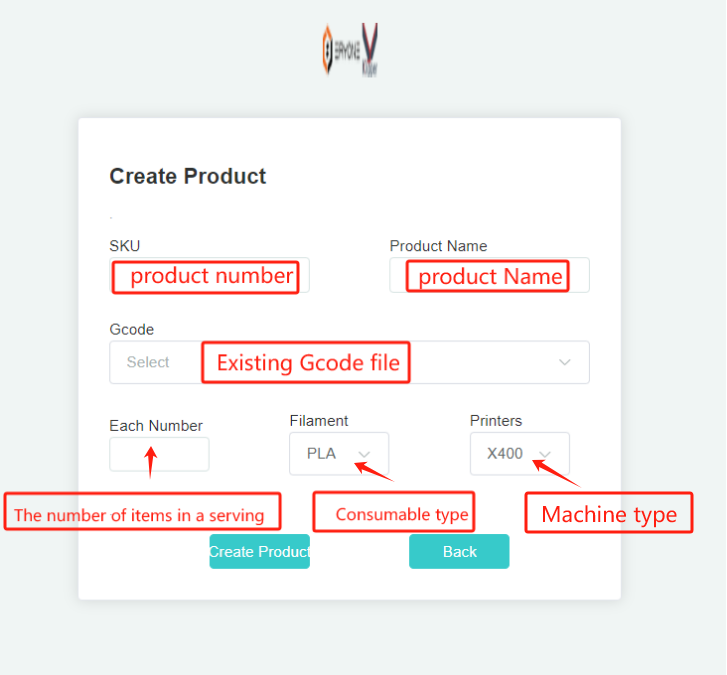This screenshot has height=675, width=727.
Task: Focus the Each Number input box
Action: click(x=159, y=454)
